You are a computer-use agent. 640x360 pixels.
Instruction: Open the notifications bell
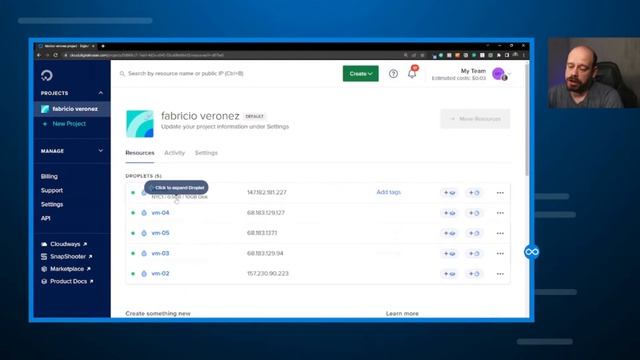(412, 73)
